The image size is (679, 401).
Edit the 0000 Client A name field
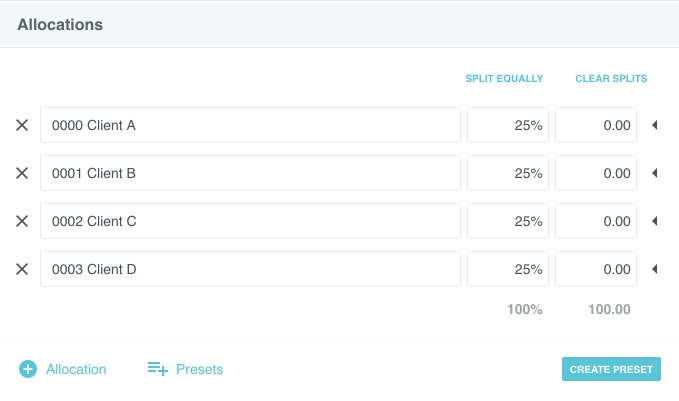pos(250,125)
